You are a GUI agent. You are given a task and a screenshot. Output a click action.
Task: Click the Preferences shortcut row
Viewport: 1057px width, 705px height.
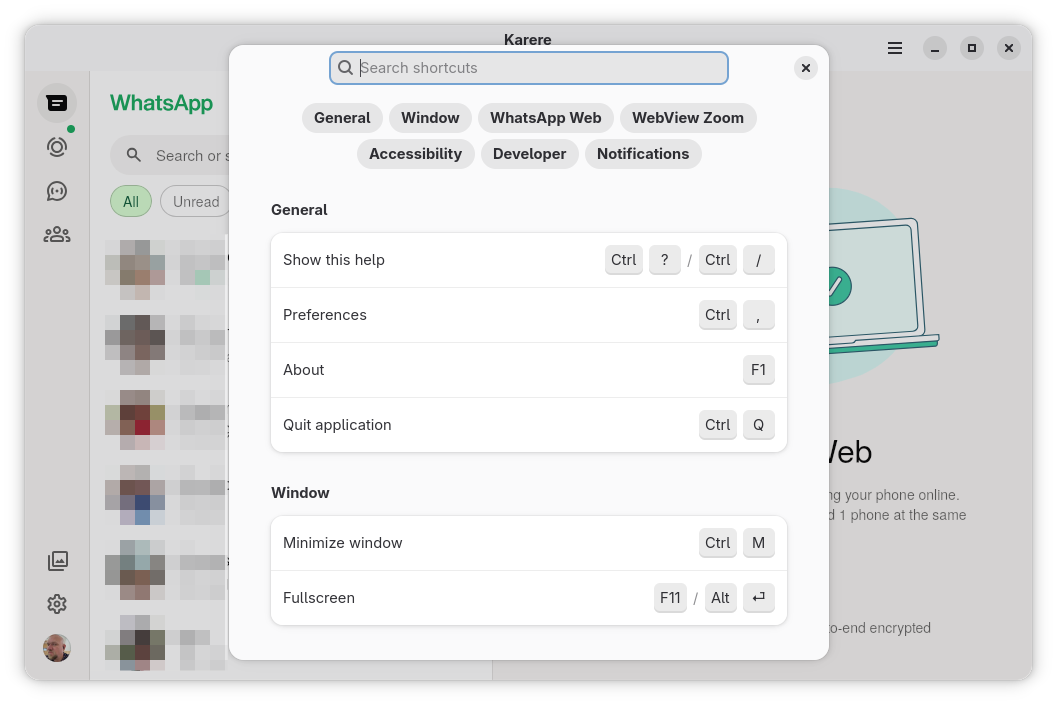(x=528, y=315)
